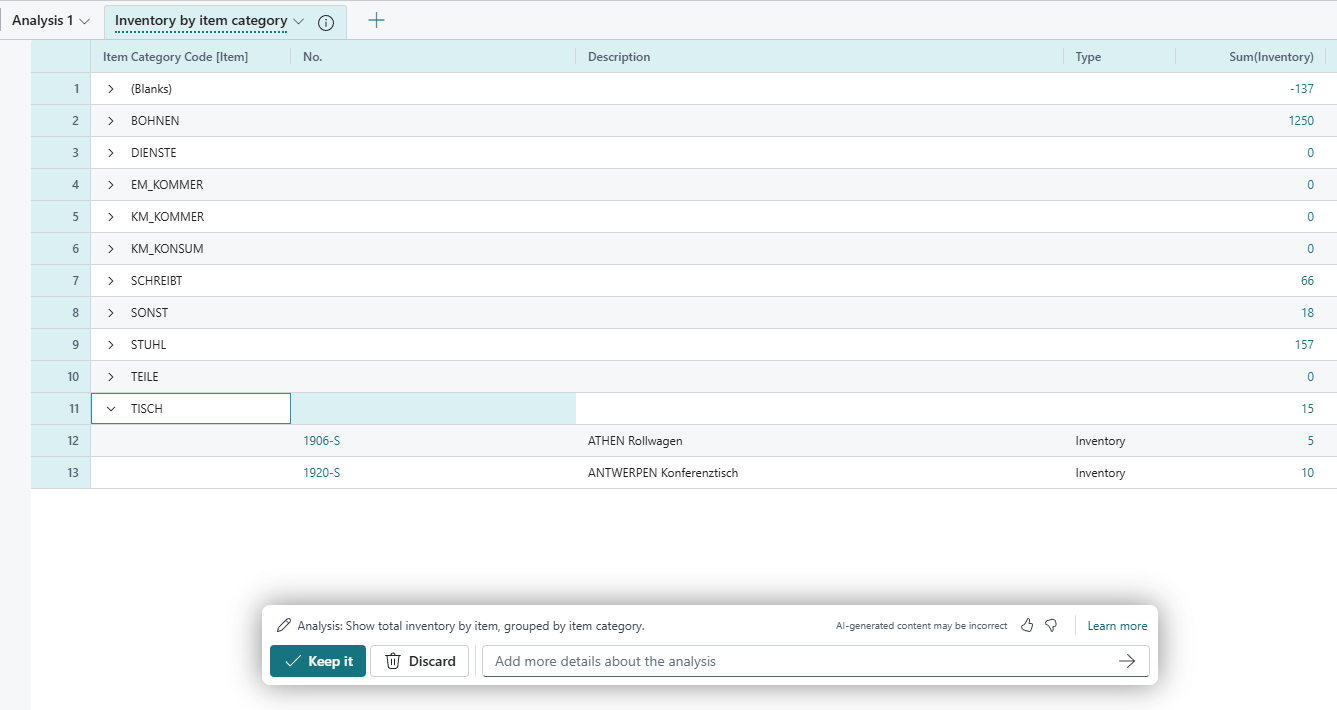Discard the generated analysis
Viewport: 1337px width, 710px height.
point(420,661)
